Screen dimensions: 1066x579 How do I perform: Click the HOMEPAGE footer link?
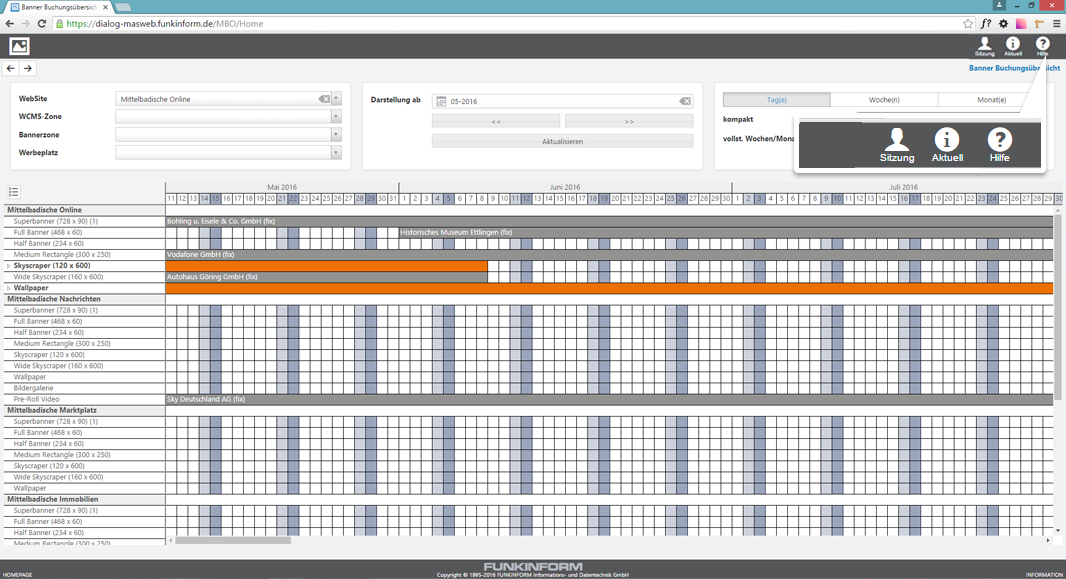(18, 575)
